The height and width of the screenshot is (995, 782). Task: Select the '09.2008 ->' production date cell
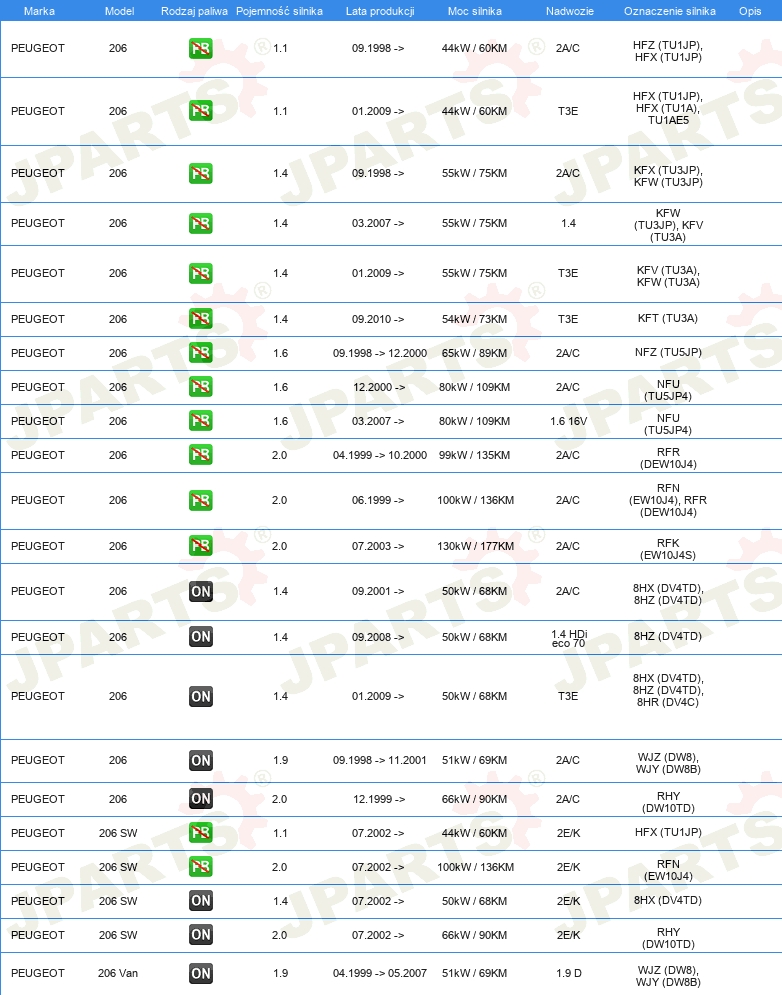point(378,637)
